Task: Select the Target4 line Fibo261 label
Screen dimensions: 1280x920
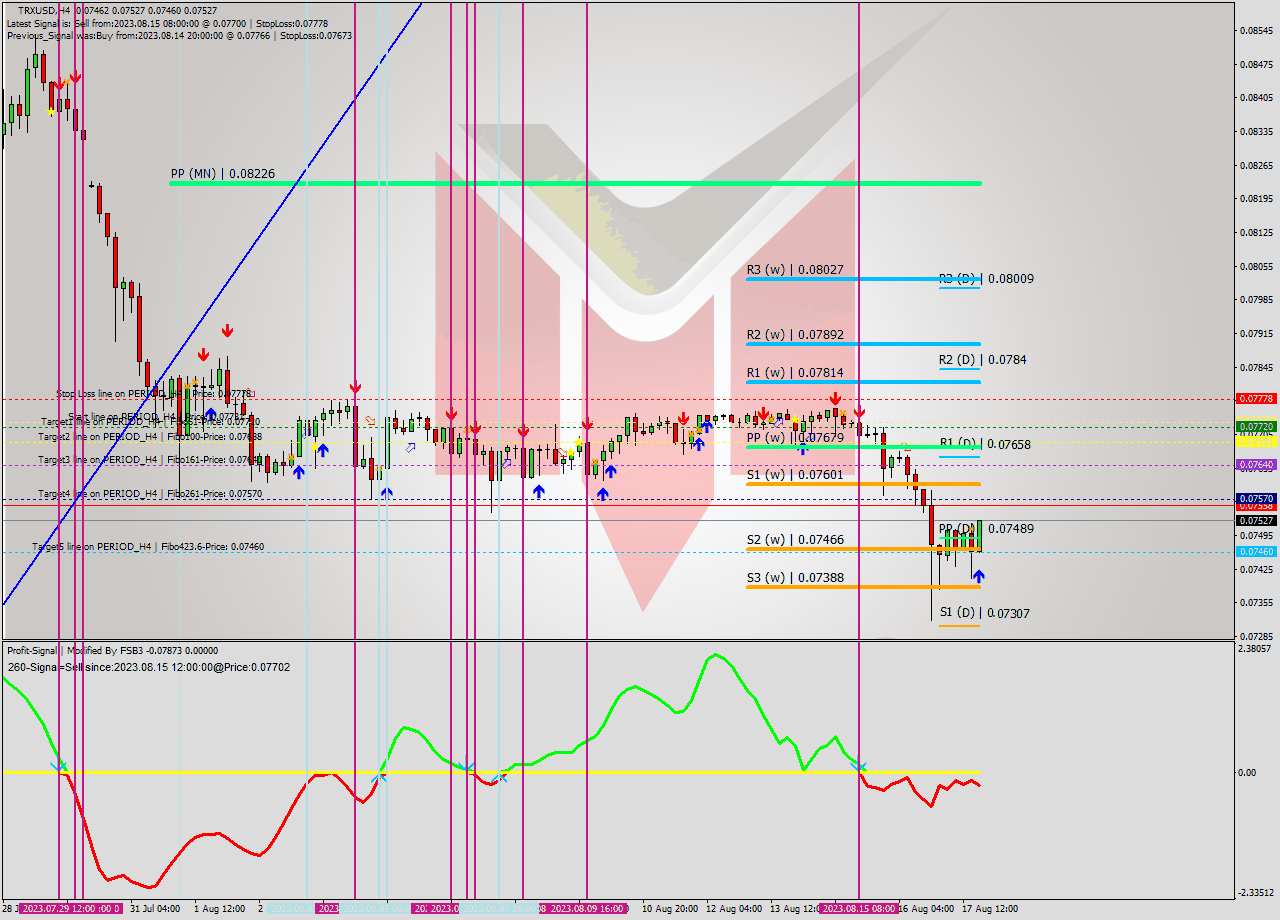Action: coord(150,494)
